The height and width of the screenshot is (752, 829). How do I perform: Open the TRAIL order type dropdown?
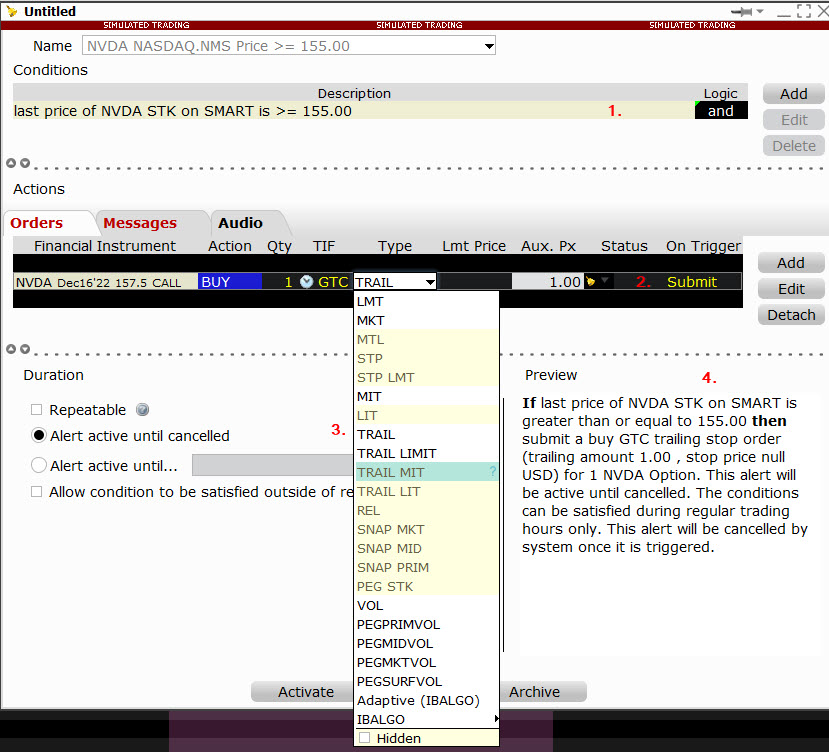[430, 283]
